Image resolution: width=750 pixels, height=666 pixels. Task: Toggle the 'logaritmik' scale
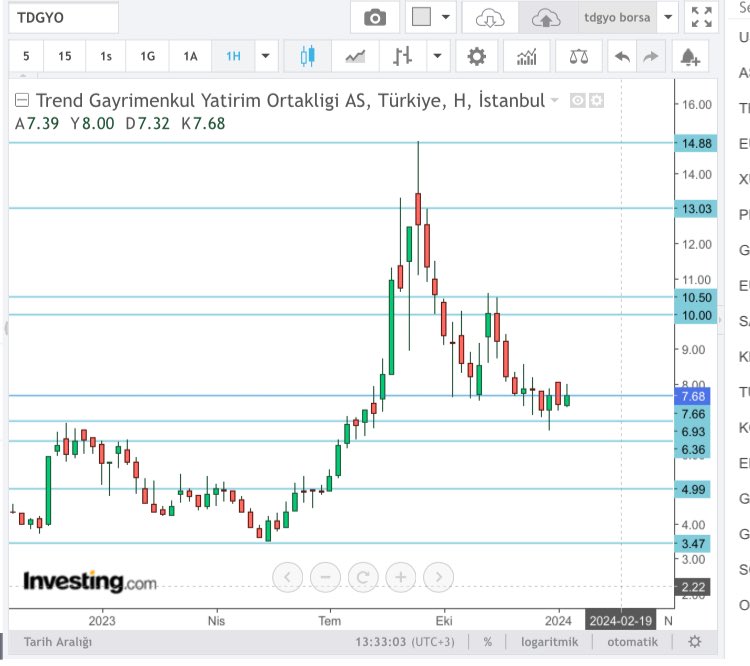(549, 642)
